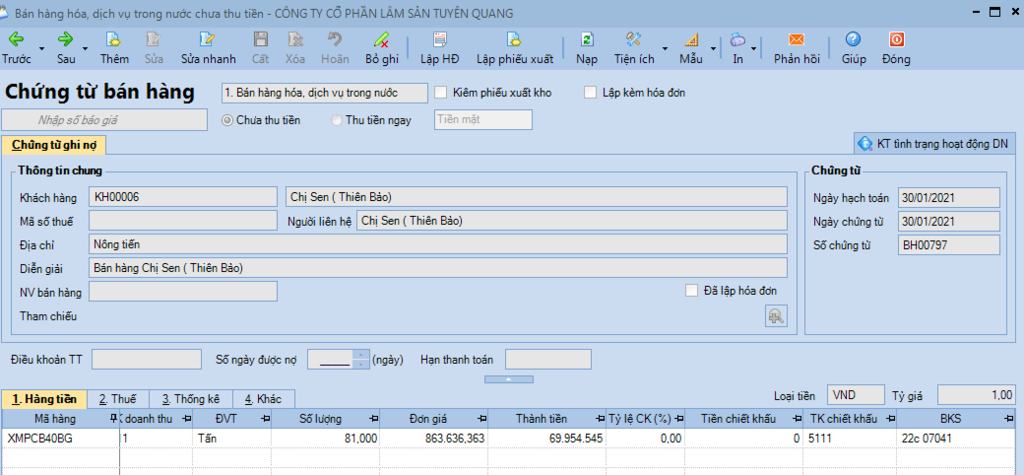This screenshot has height=475, width=1024.
Task: Send feedback via Phản hồi
Action: [x=797, y=48]
